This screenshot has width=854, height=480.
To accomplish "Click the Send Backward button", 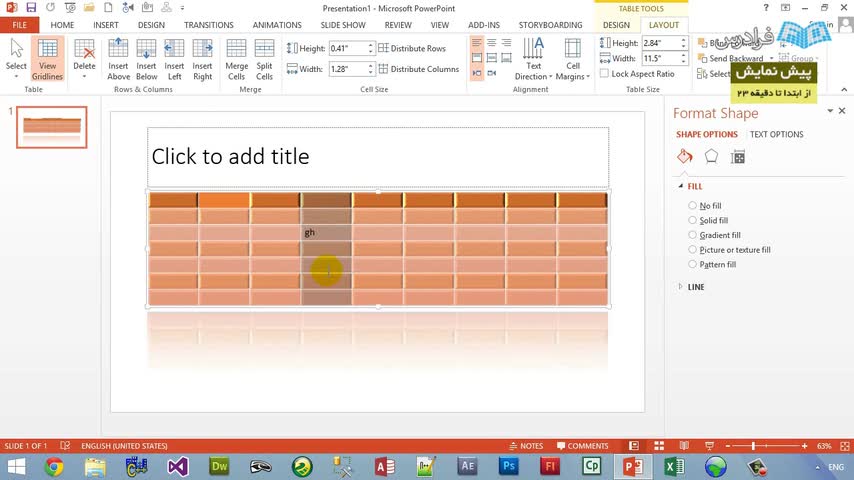I will (x=731, y=58).
